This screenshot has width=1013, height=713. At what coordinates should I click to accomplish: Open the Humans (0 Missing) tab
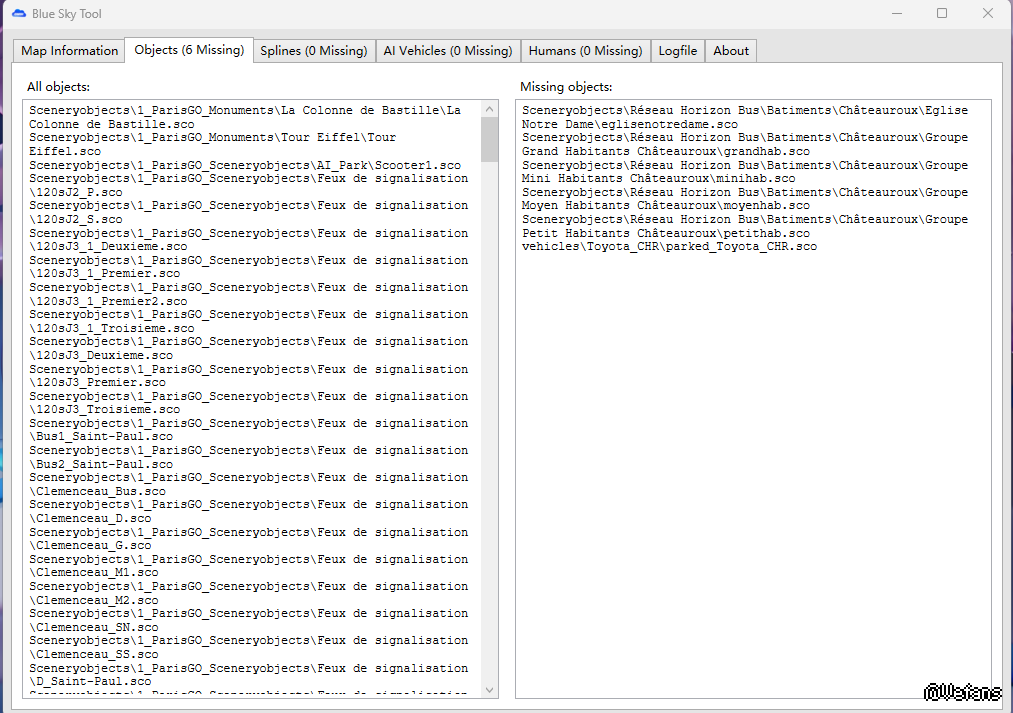pyautogui.click(x=585, y=51)
